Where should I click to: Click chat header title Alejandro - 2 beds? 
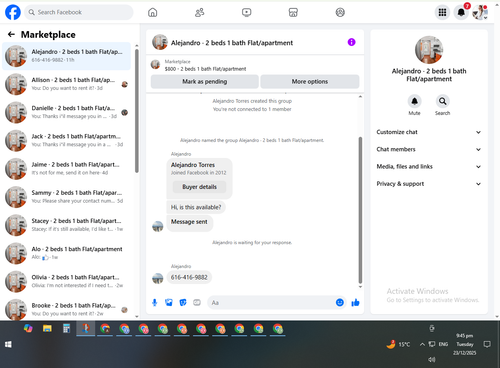click(232, 43)
